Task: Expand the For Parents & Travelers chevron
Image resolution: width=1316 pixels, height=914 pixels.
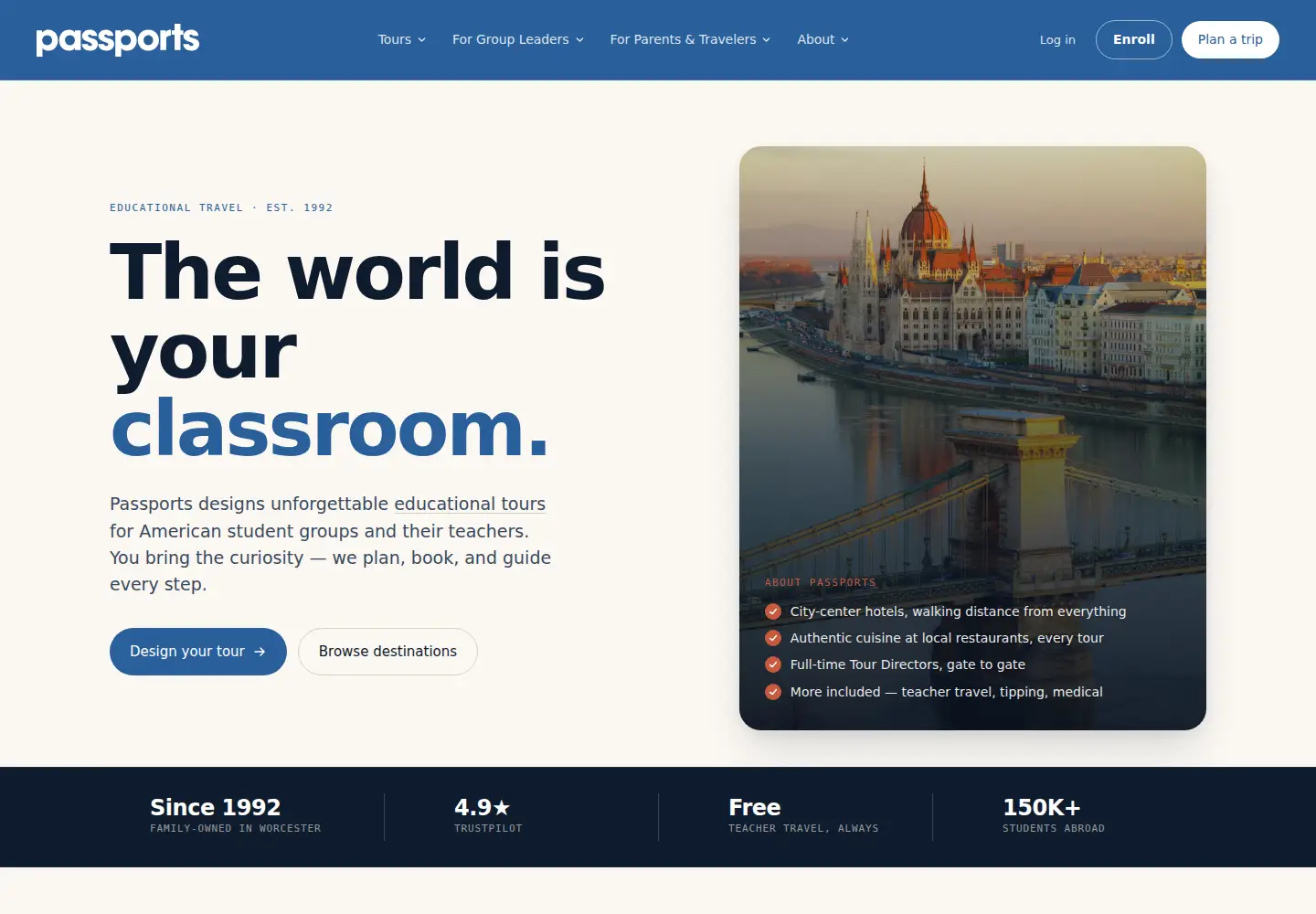Action: (766, 40)
